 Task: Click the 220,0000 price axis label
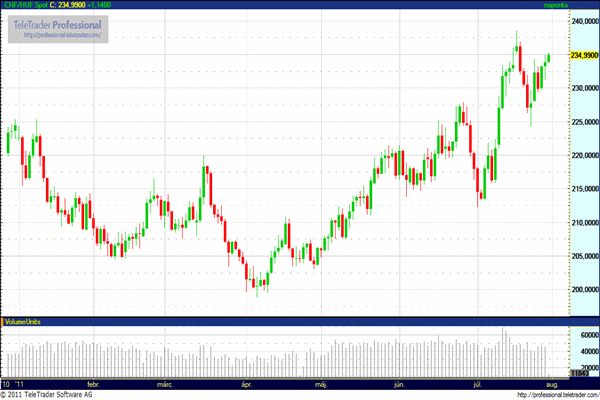click(x=582, y=156)
